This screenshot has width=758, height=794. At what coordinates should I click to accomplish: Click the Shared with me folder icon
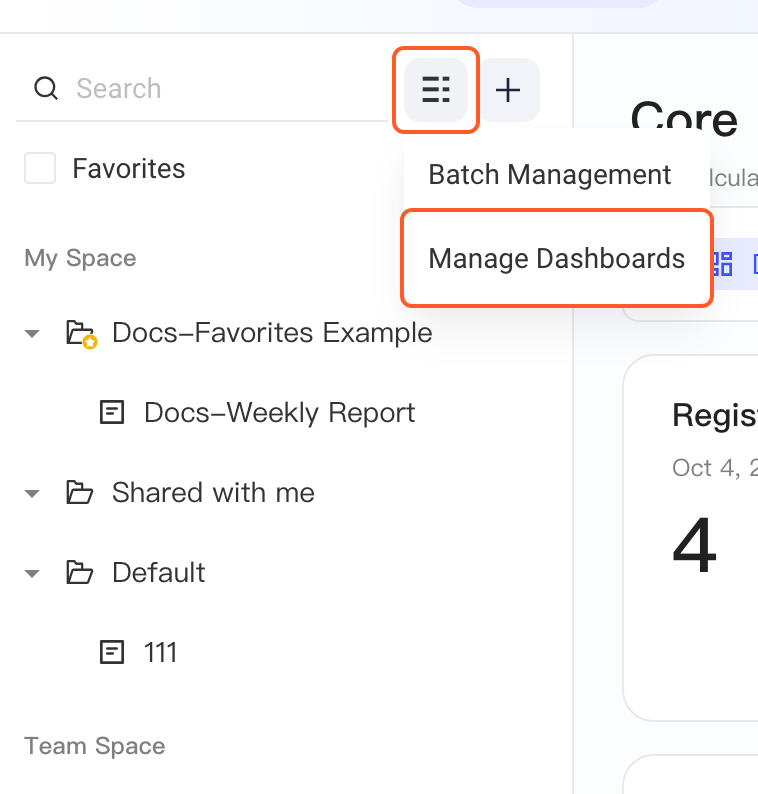click(x=79, y=492)
